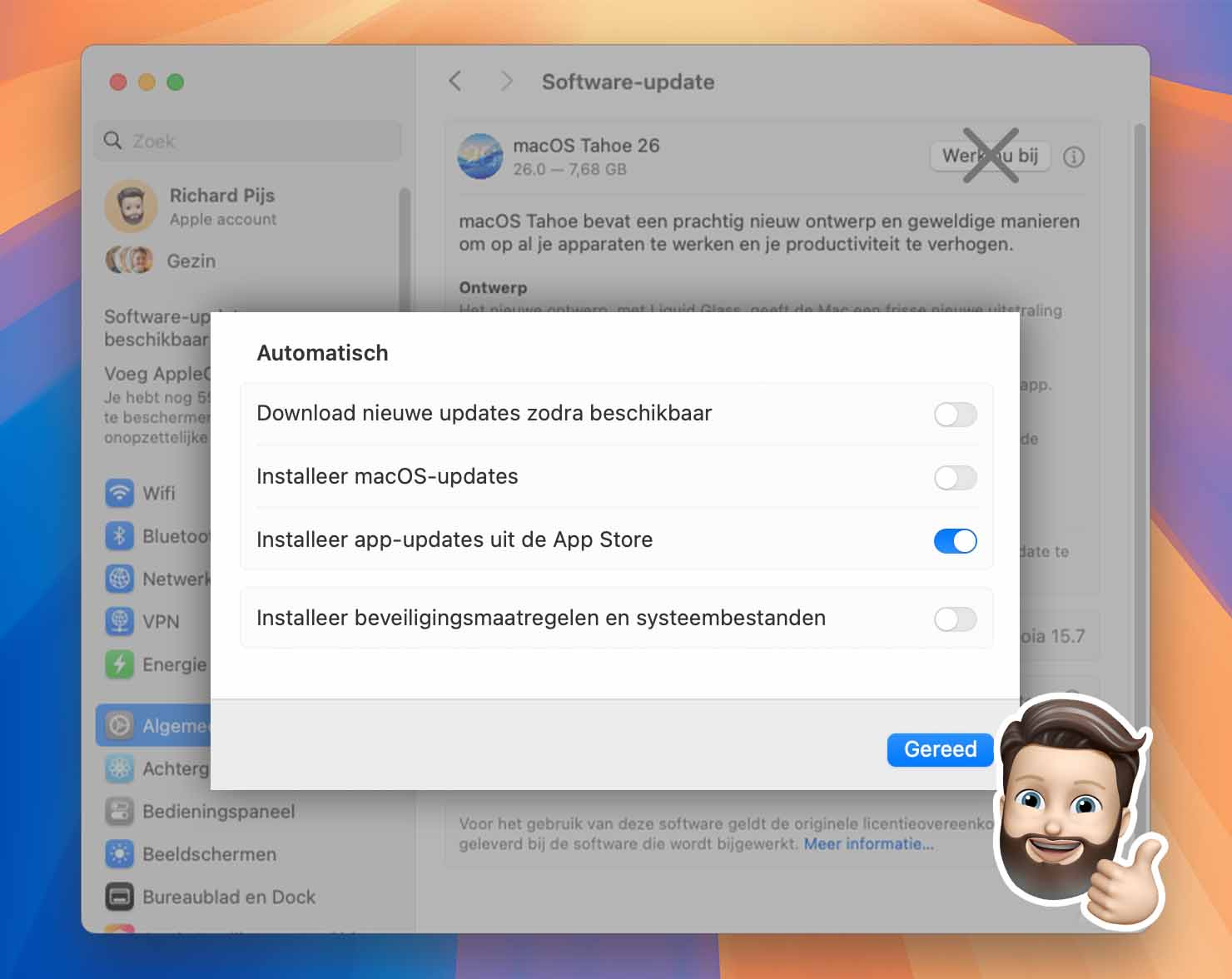1232x979 pixels.
Task: Open Bedieningspaneel settings
Action: coord(218,812)
